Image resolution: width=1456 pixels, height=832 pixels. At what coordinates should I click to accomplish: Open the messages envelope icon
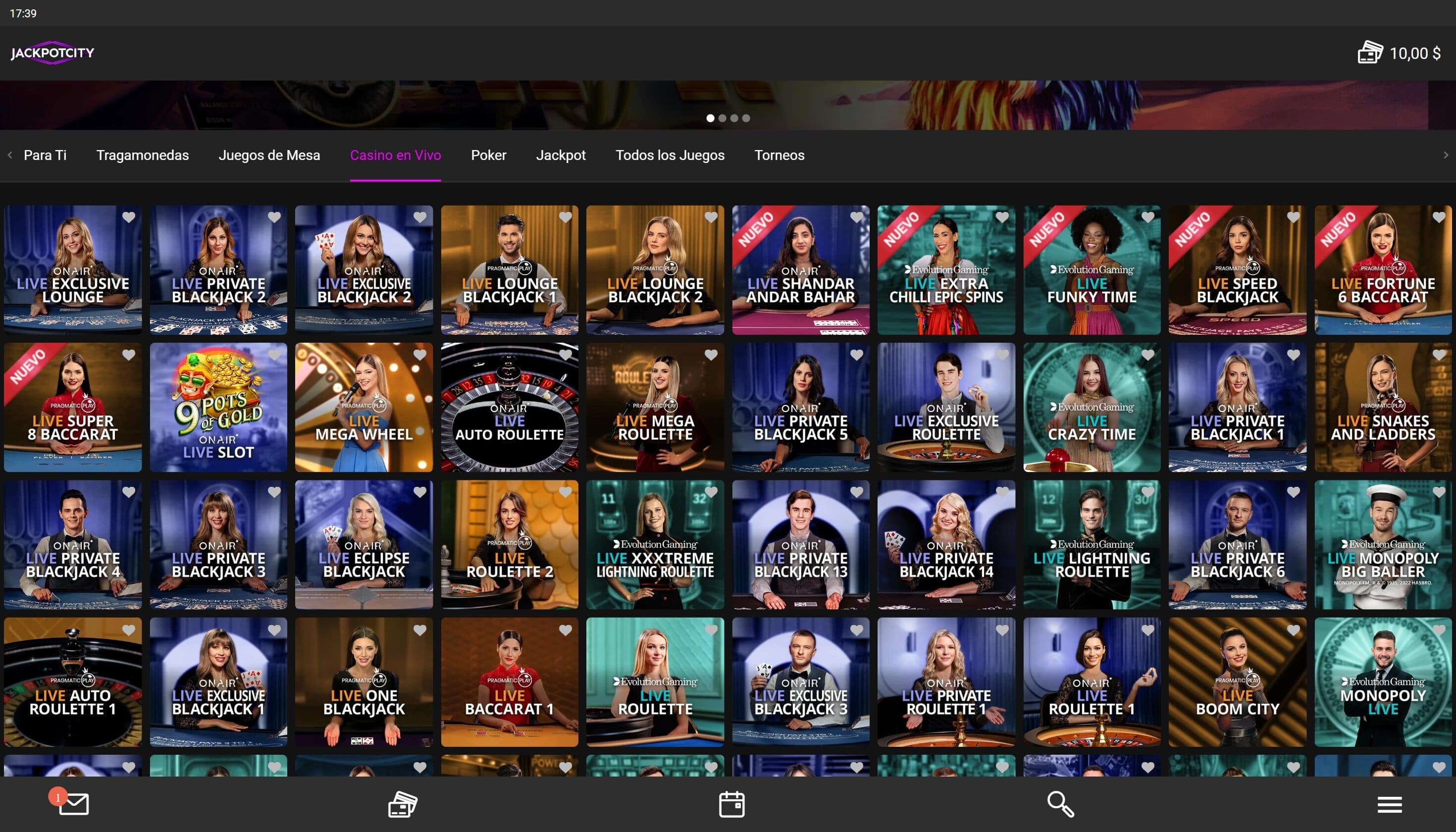(x=74, y=803)
